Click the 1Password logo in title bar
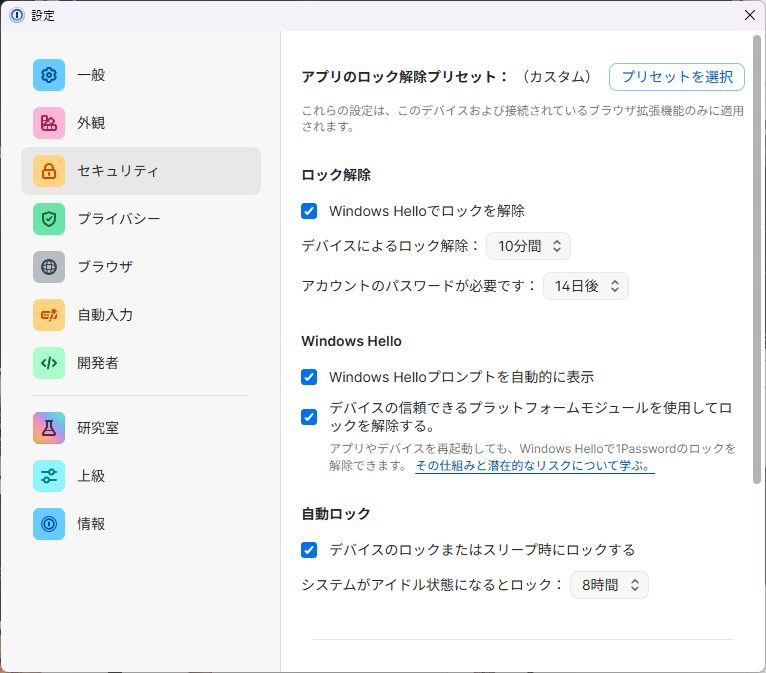Screen dimensions: 766x673 (x=17, y=15)
